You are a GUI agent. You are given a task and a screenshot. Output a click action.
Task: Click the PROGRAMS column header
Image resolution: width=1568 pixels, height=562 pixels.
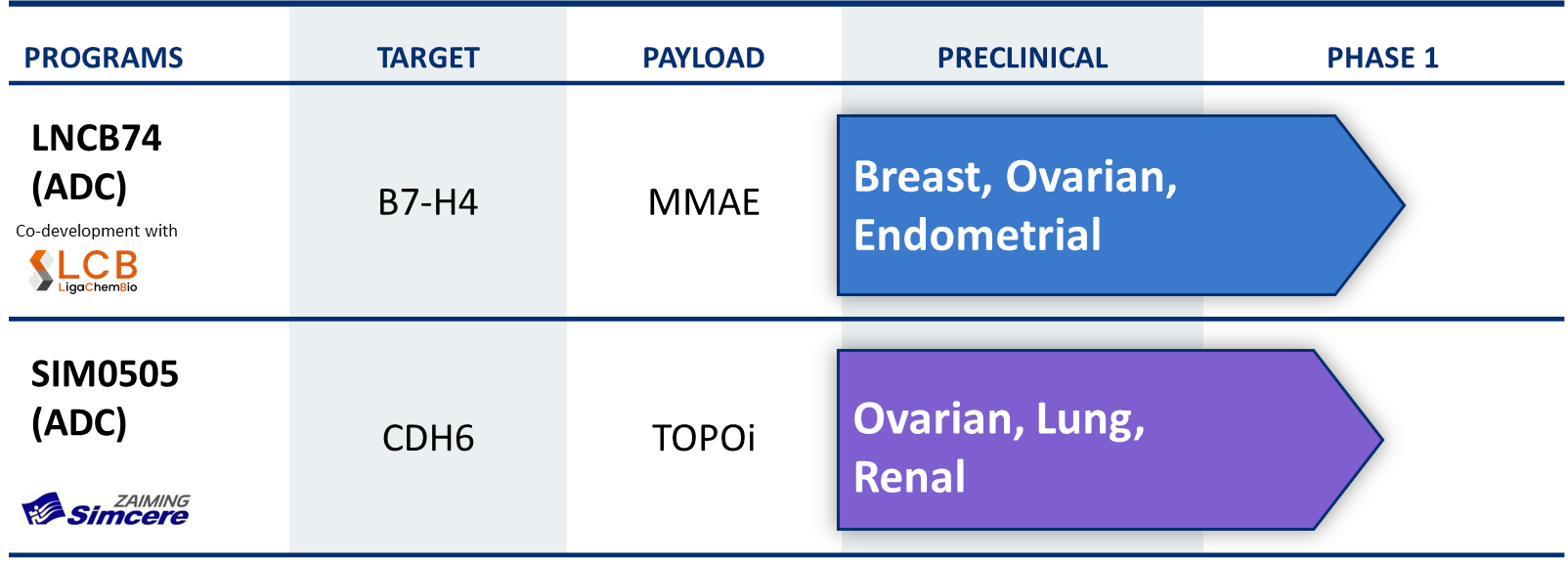click(104, 58)
